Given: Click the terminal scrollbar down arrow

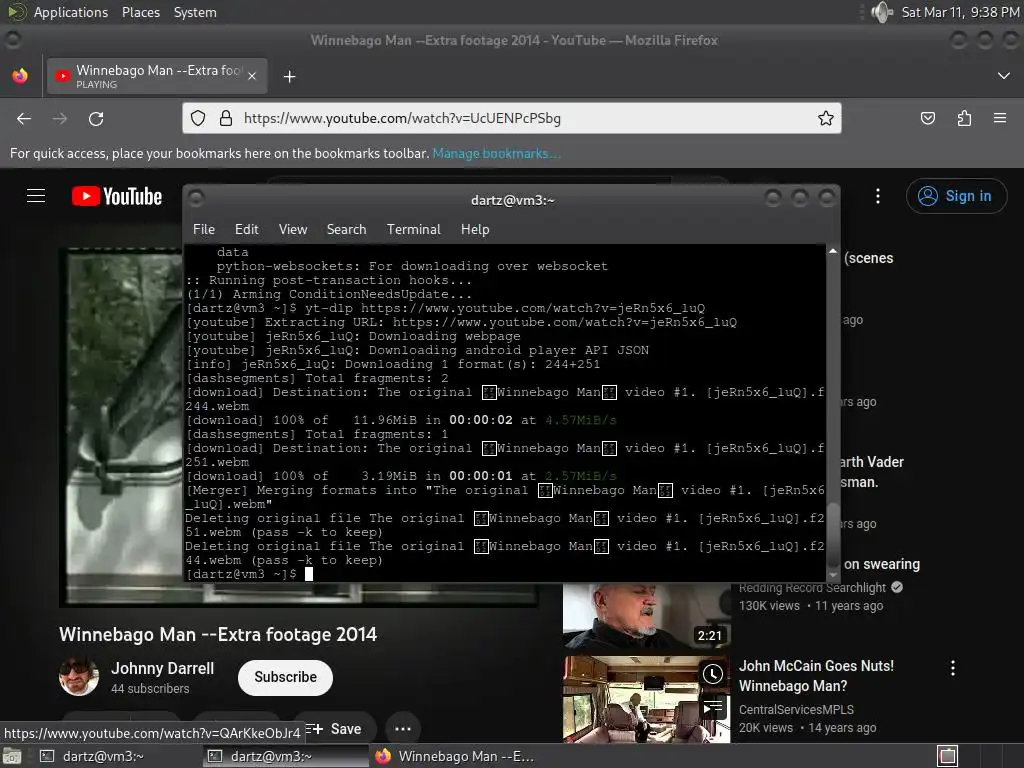Looking at the screenshot, I should 833,575.
